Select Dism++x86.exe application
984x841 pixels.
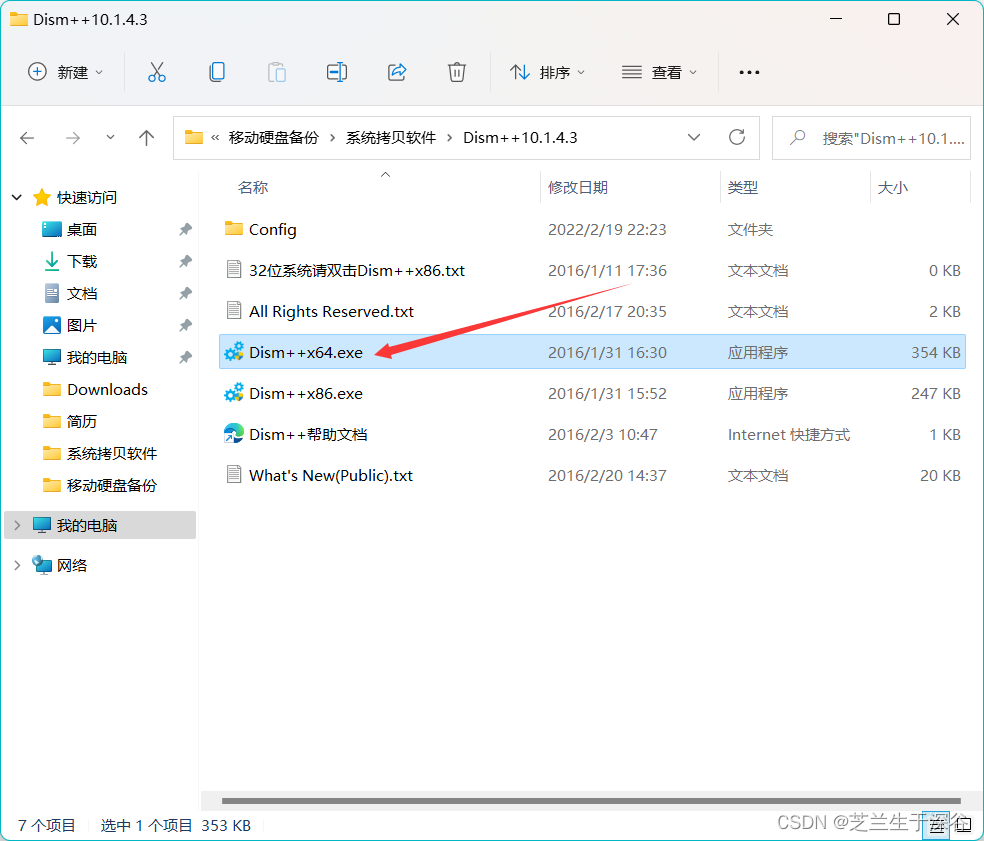tap(592, 394)
